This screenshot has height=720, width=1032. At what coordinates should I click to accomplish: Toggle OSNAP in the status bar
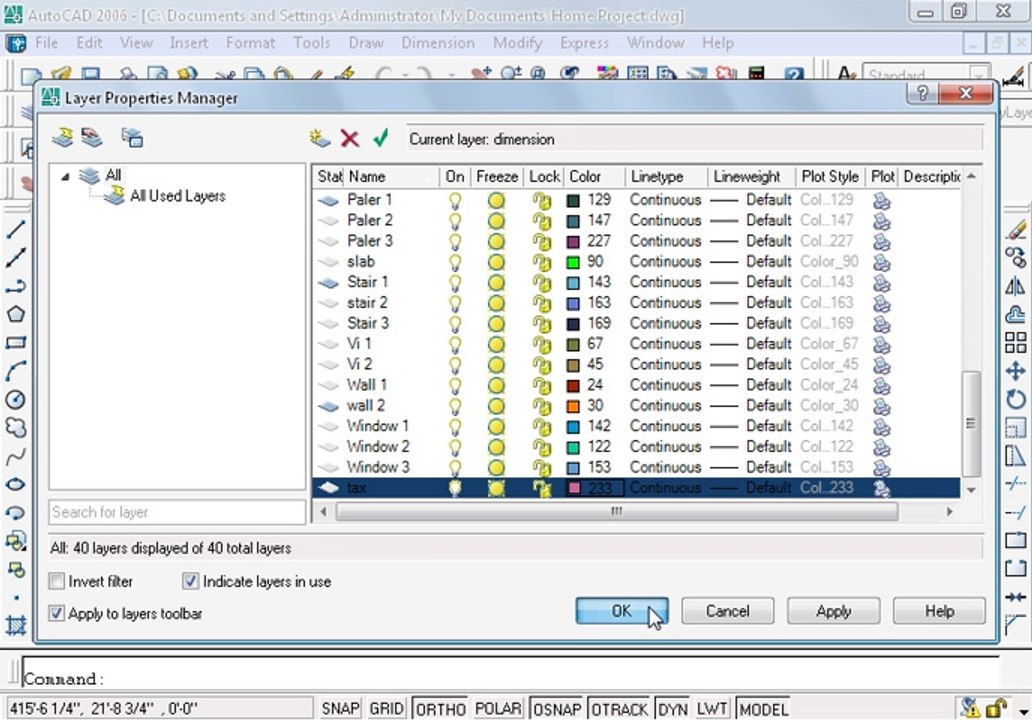557,709
